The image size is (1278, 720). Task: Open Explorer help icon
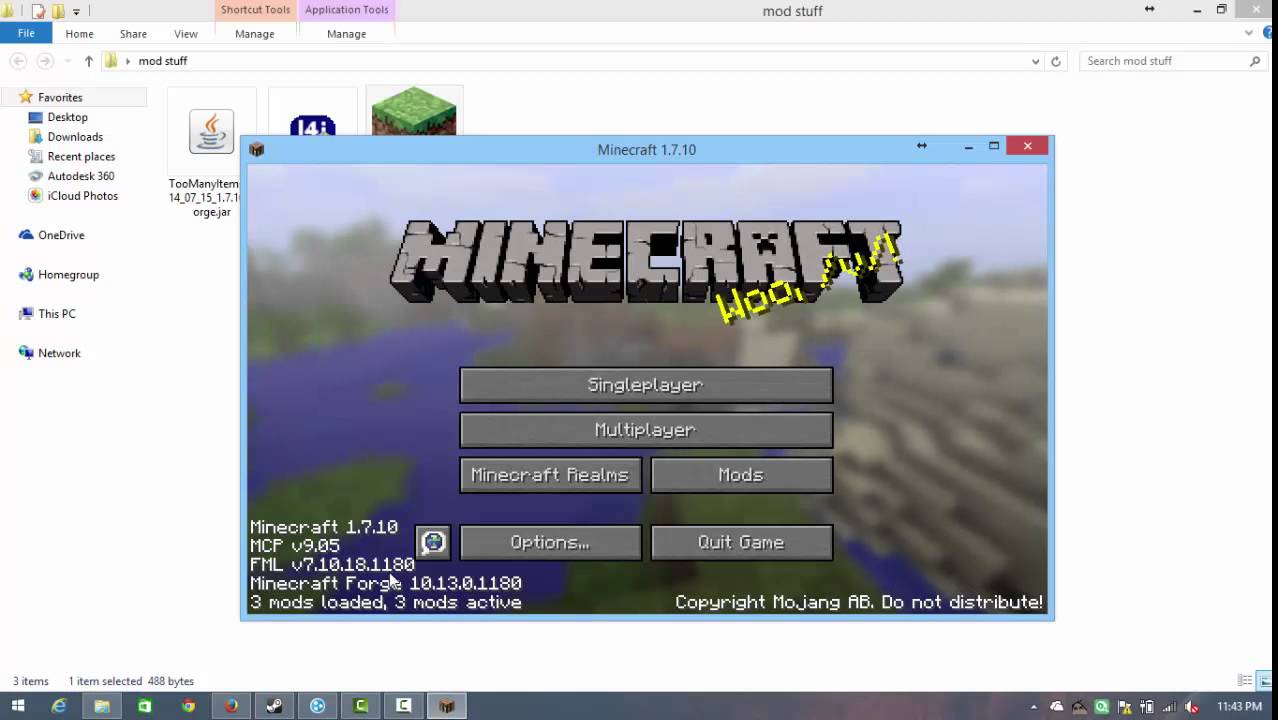tap(1268, 33)
